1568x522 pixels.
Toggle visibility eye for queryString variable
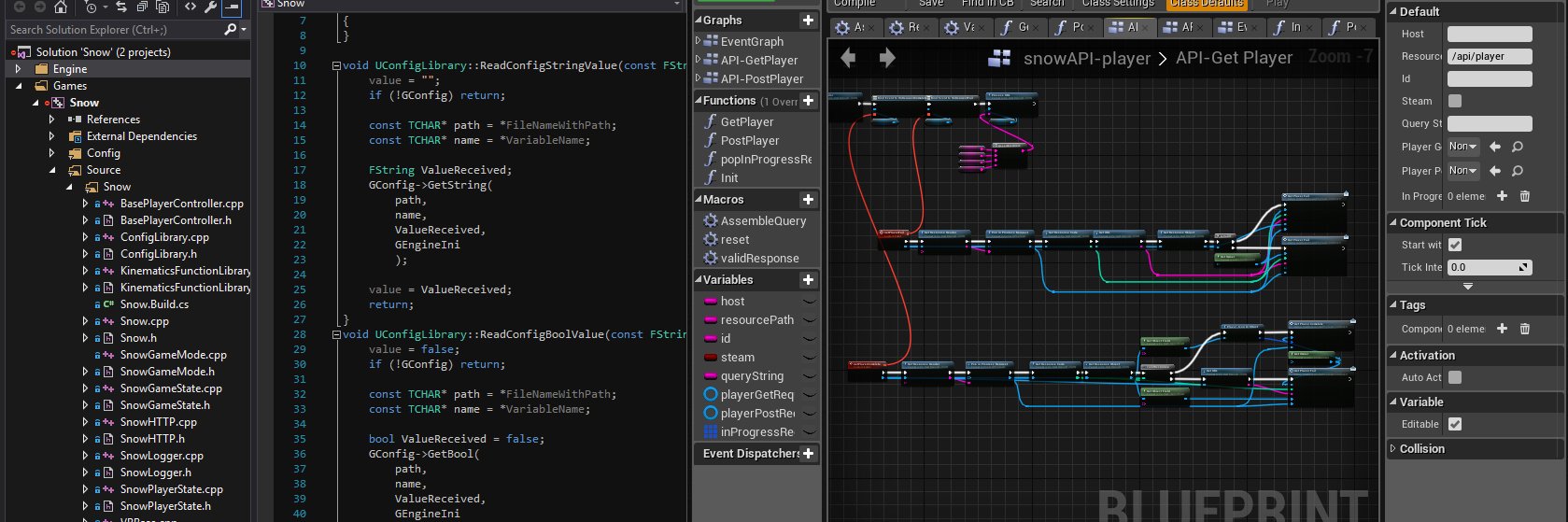tap(810, 376)
